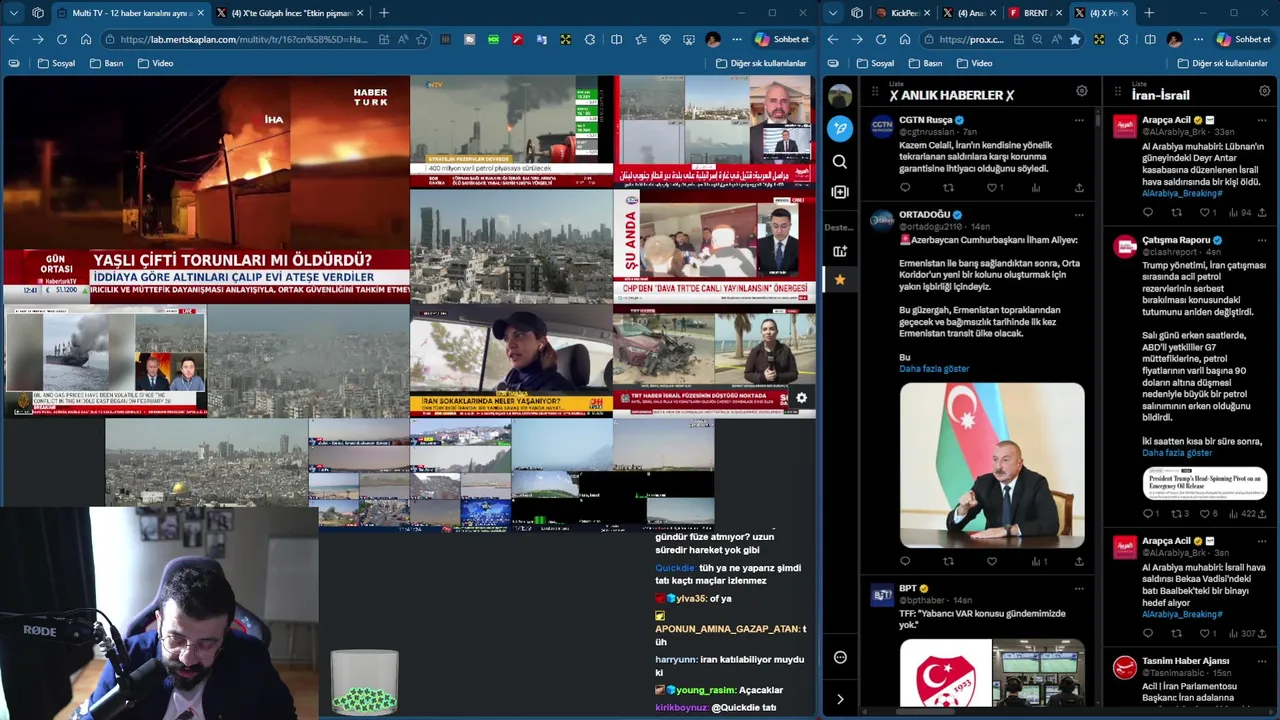1280x720 pixels.
Task: Switch to (4) Ana X tab
Action: click(968, 13)
